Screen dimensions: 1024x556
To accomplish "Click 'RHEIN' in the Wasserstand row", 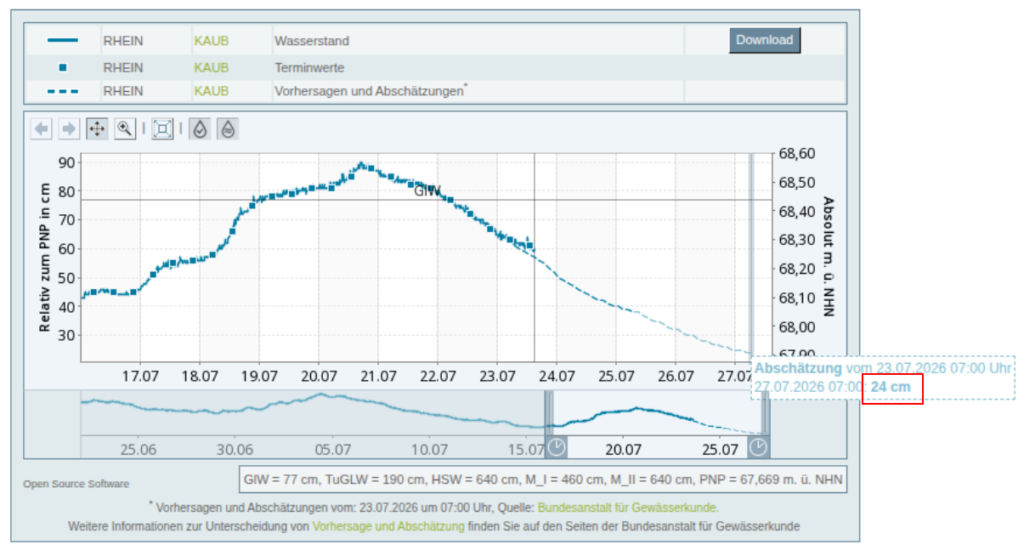I will [123, 41].
